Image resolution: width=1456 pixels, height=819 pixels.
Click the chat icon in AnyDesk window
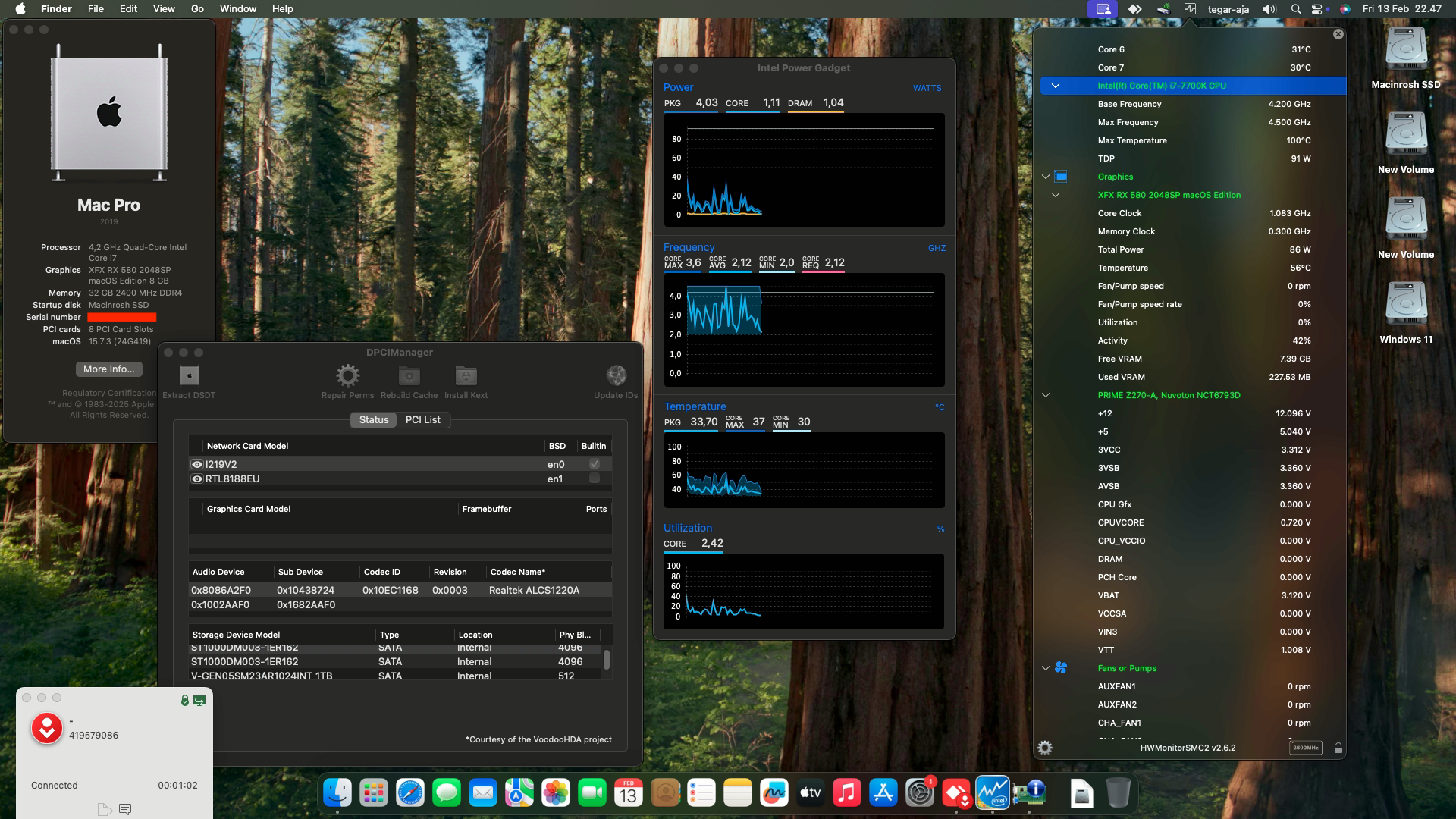point(125,810)
